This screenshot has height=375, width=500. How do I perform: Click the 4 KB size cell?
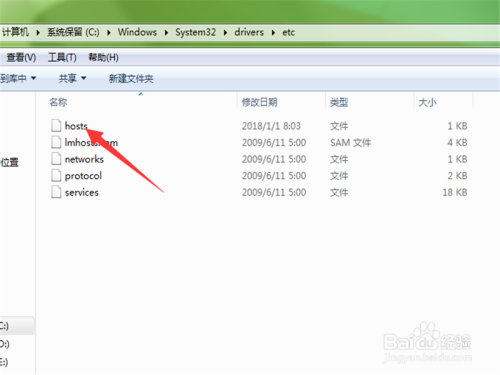(x=457, y=143)
